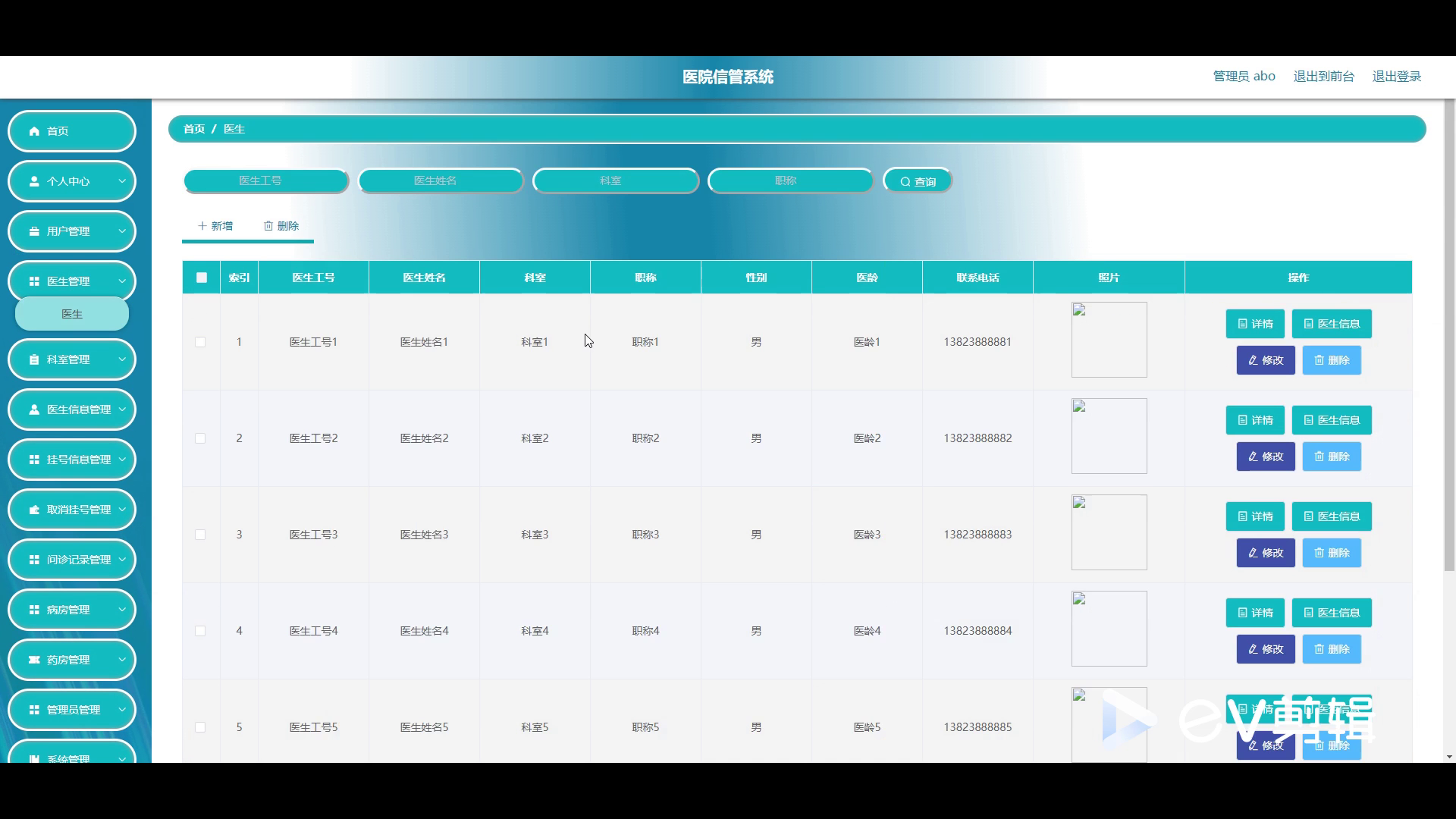The height and width of the screenshot is (819, 1456).
Task: Click the icon beside 取消挂号管理
Action: tap(34, 510)
